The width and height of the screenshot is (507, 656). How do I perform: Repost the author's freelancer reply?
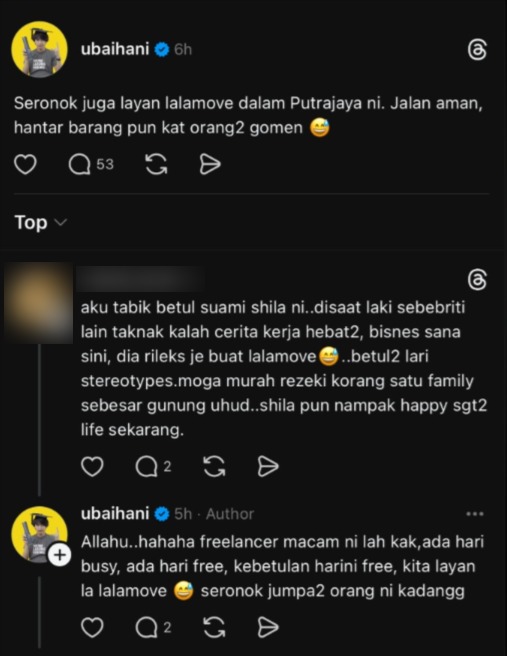[214, 628]
